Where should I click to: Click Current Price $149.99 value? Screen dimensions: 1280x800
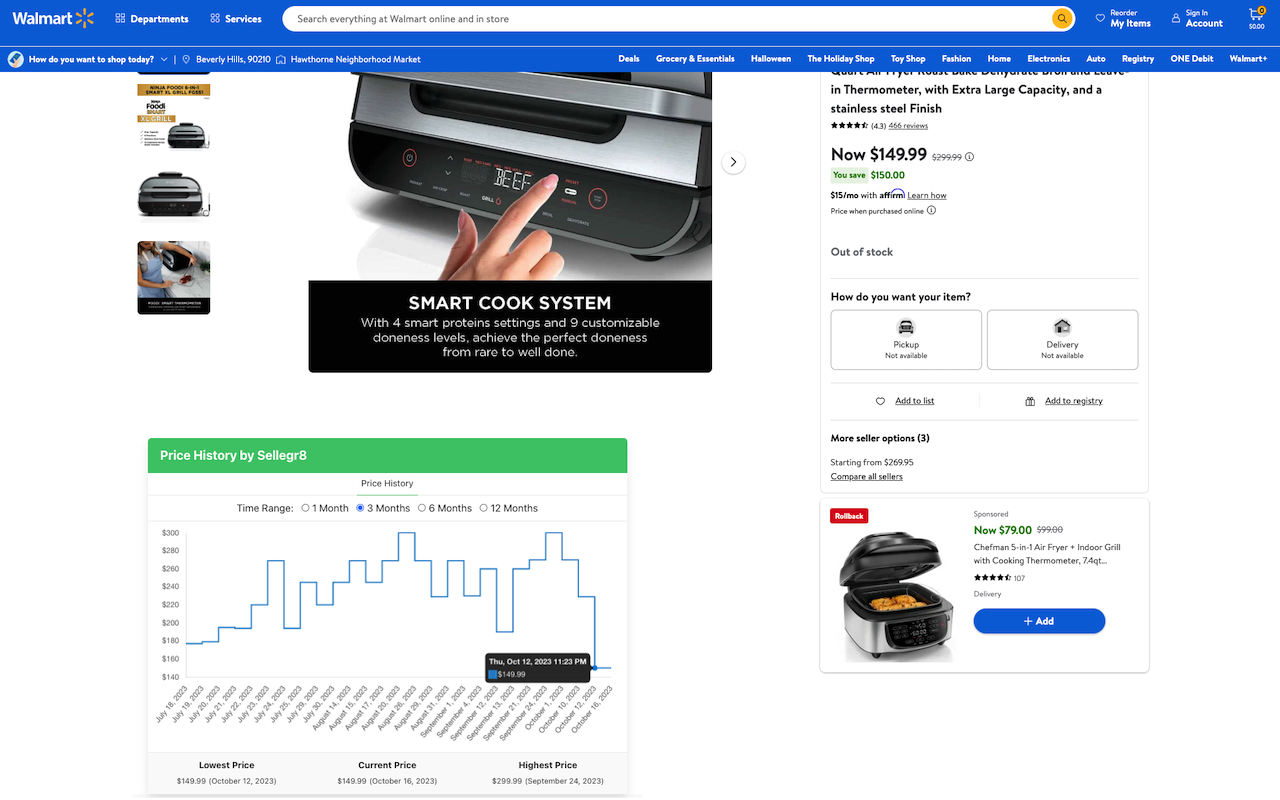387,781
